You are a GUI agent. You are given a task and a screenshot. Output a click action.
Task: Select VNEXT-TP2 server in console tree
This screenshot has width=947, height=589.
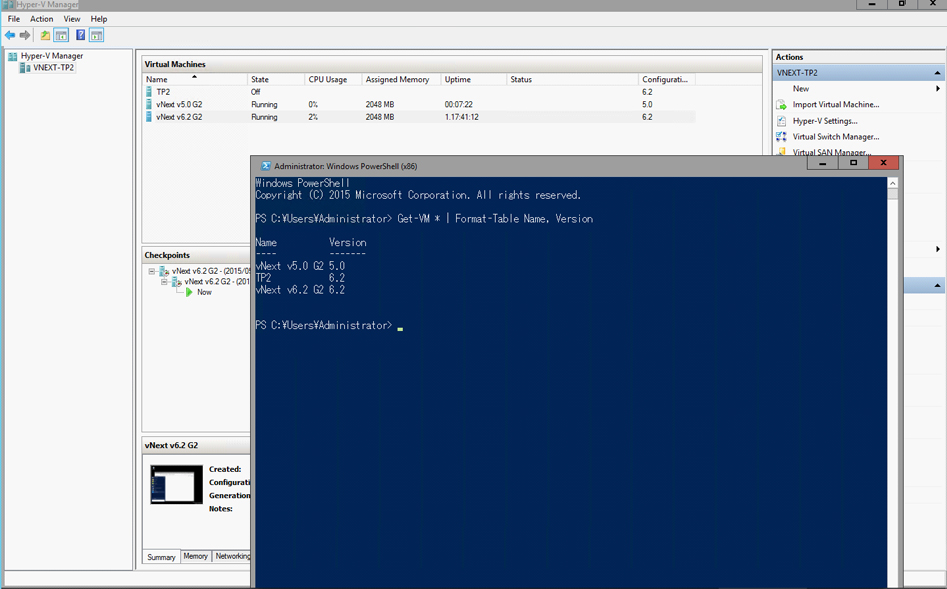(x=54, y=68)
